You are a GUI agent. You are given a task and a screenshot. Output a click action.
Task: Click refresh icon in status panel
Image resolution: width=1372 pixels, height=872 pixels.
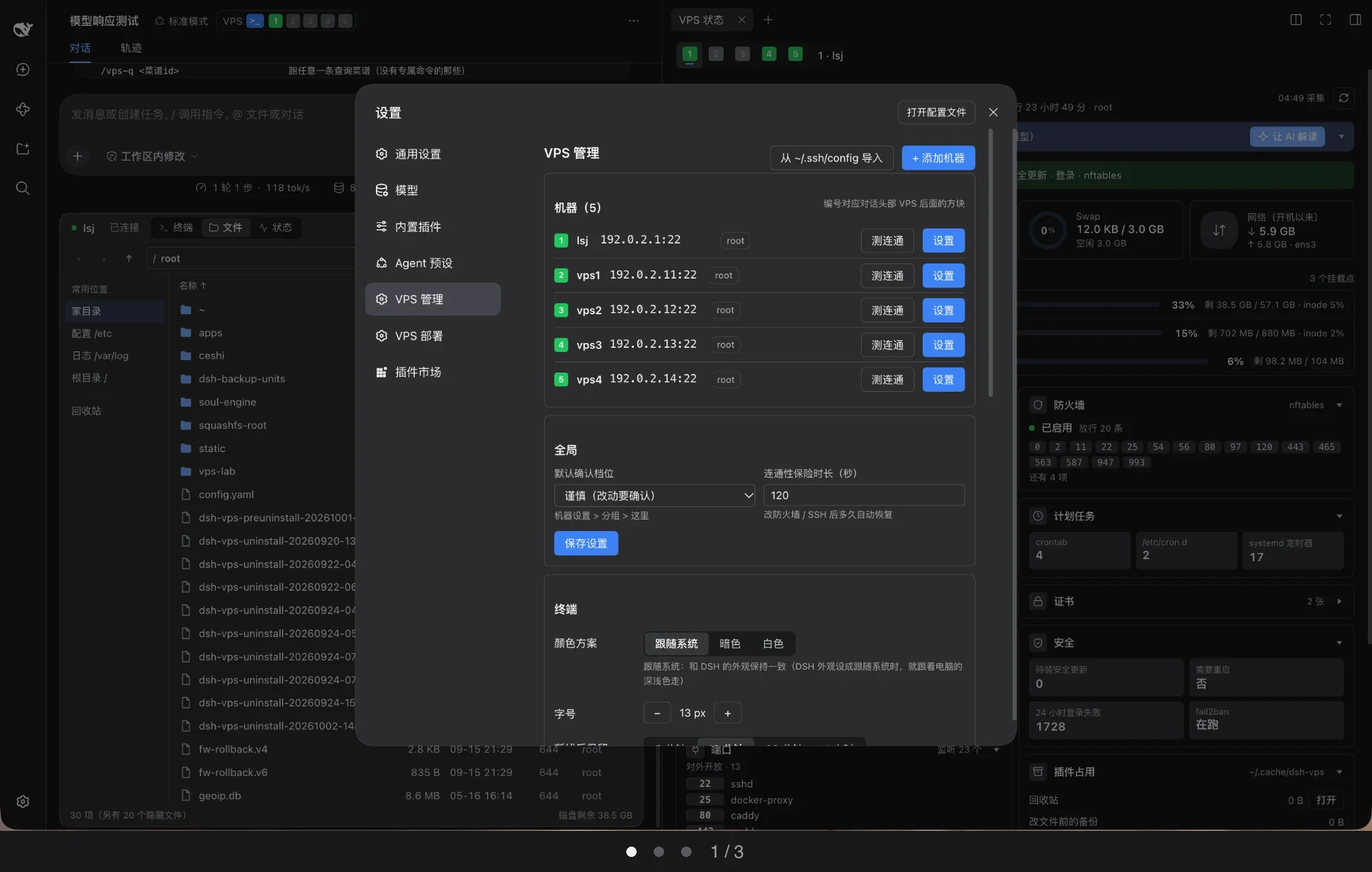[x=1344, y=98]
